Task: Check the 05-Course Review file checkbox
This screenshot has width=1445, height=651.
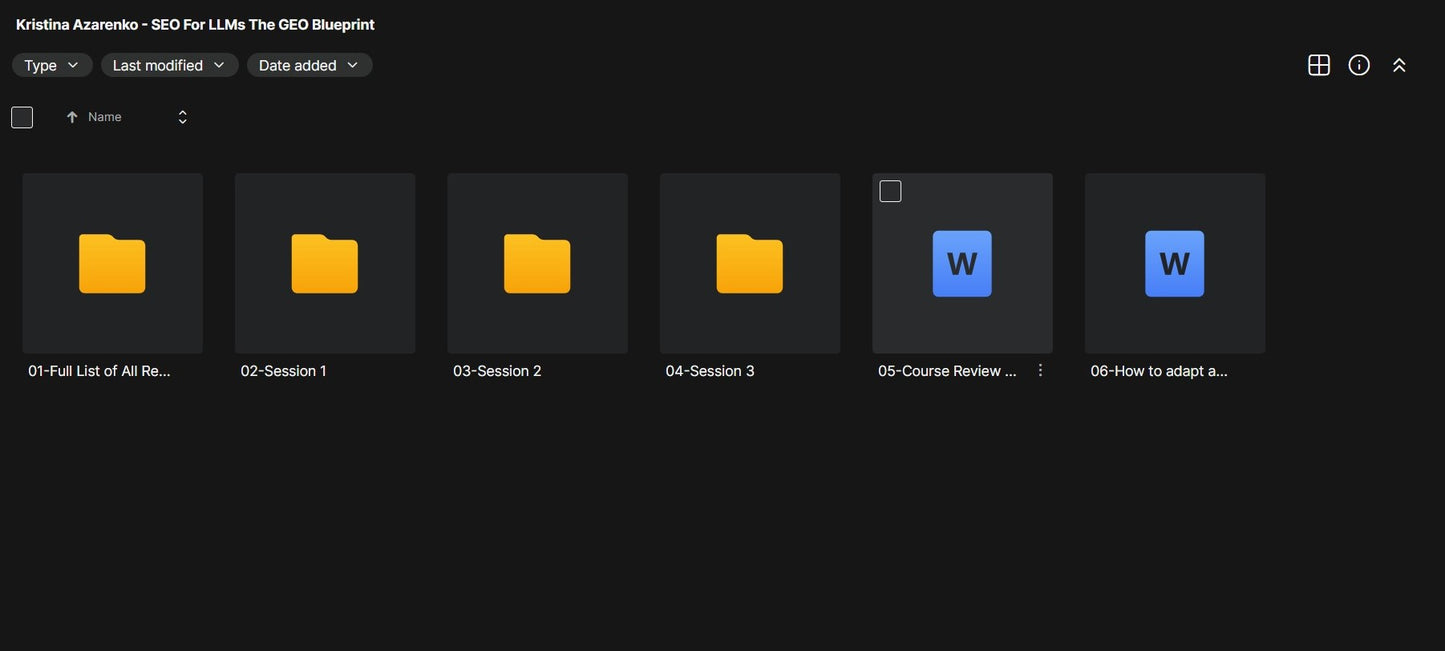Action: point(890,191)
